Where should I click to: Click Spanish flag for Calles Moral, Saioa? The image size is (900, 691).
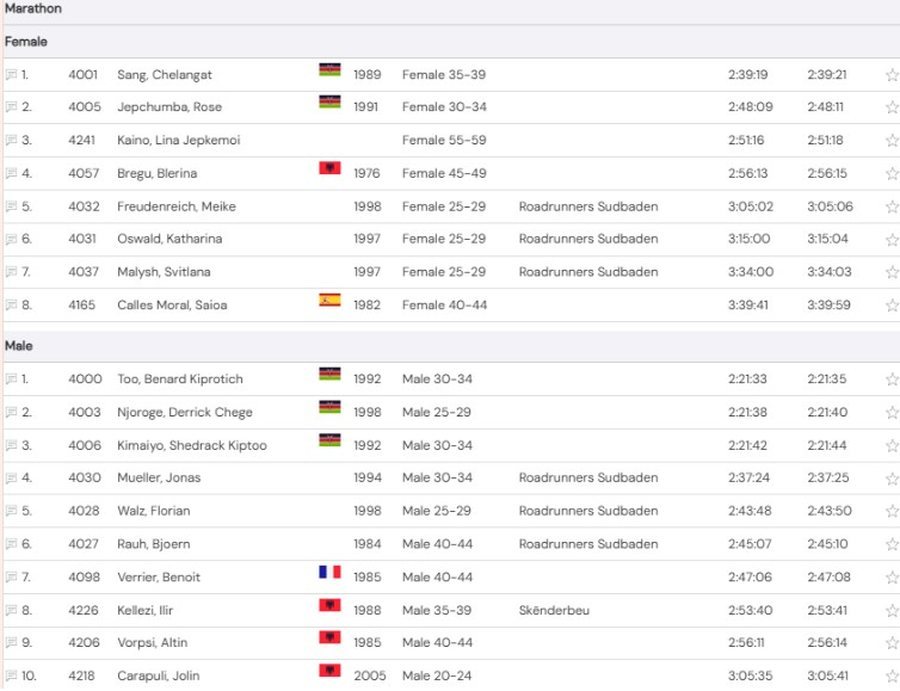pyautogui.click(x=330, y=300)
